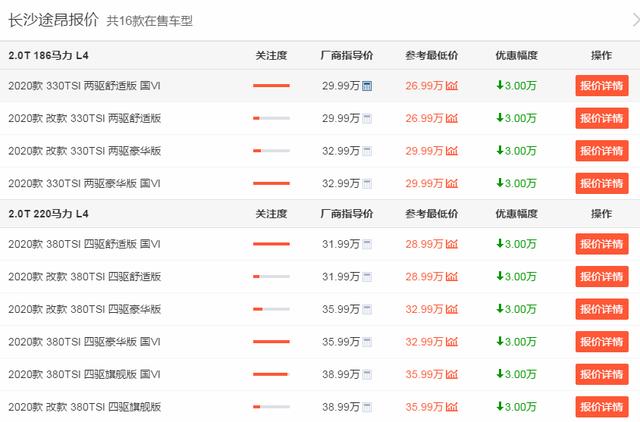Click attention bar of 380TSI 四驱旗舰版 国VI
The image size is (640, 422).
(x=271, y=374)
